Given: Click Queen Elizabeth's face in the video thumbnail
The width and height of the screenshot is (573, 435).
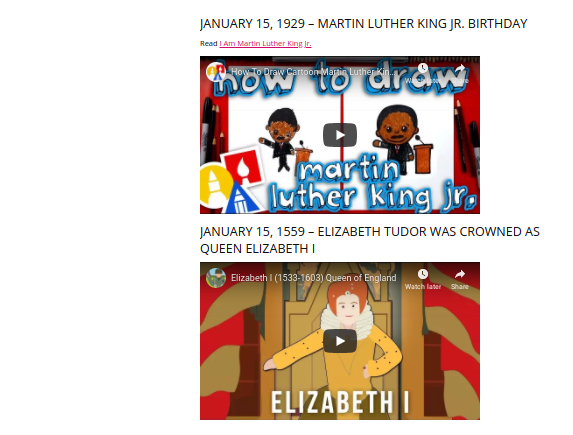Looking at the screenshot, I should (348, 307).
